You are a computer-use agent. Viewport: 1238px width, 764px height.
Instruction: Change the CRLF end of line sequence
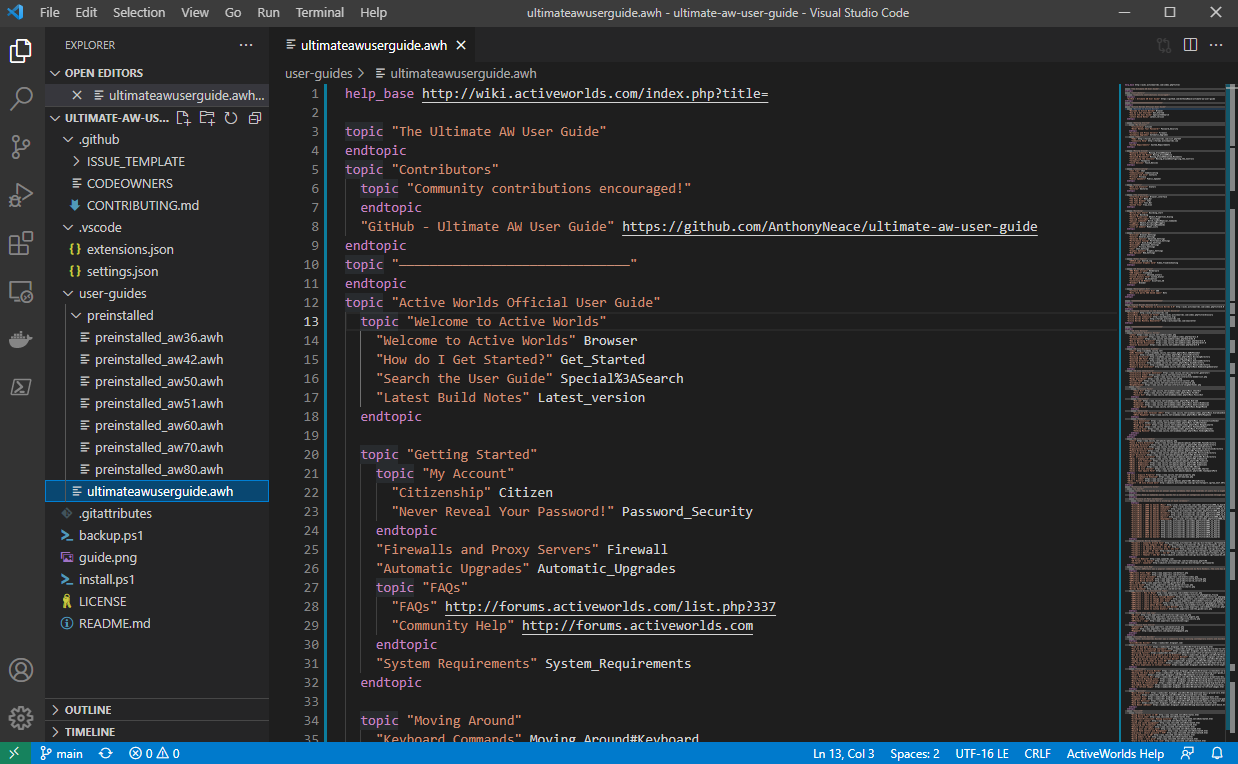1037,753
